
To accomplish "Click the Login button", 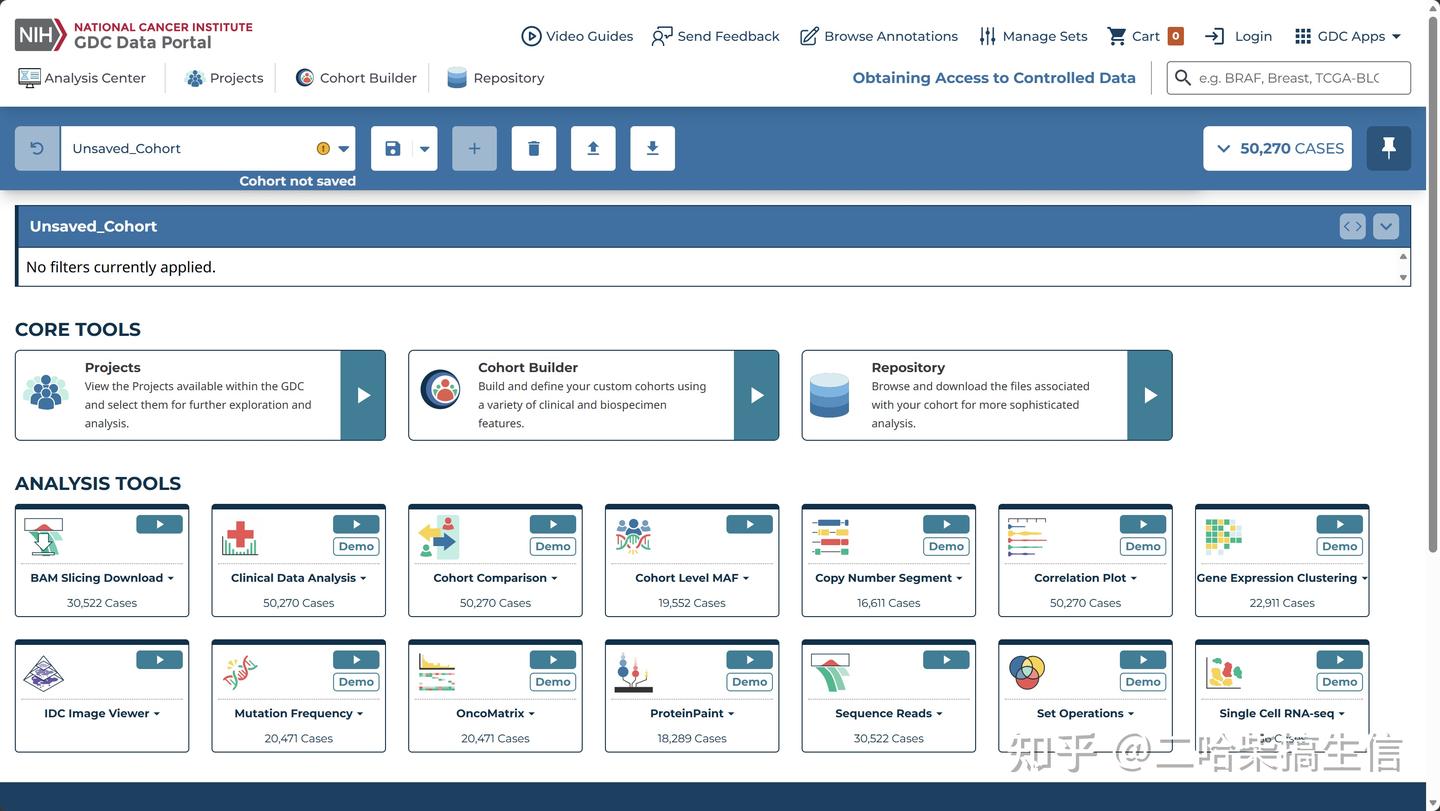I will click(1238, 36).
